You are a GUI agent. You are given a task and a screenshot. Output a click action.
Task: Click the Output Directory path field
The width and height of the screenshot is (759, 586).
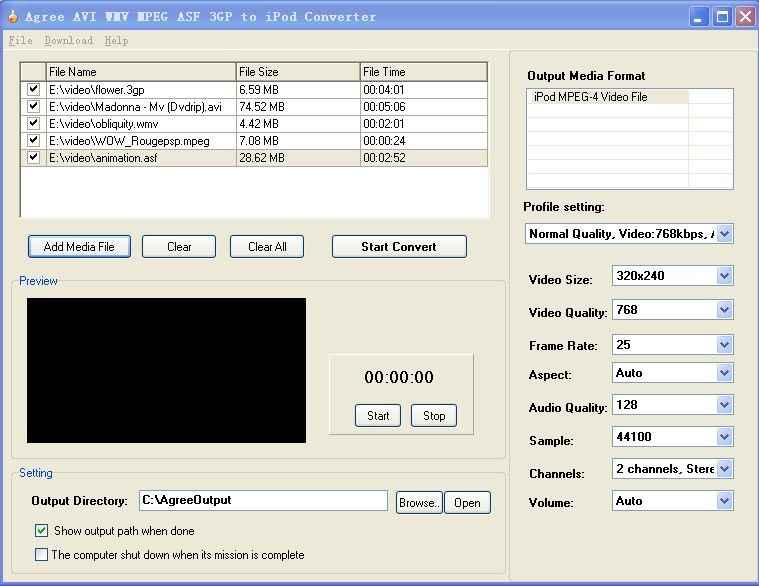tap(262, 501)
